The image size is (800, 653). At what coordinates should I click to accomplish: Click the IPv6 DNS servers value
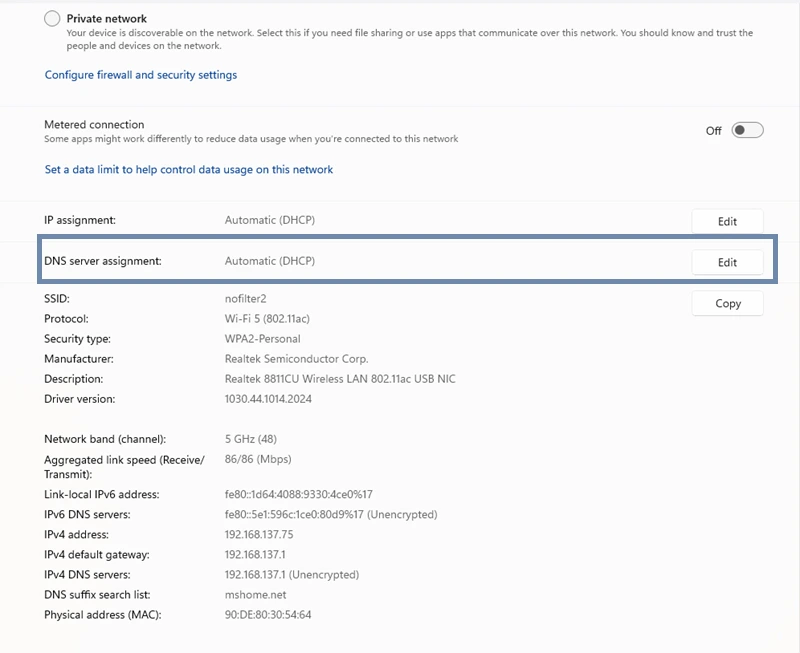(x=330, y=515)
